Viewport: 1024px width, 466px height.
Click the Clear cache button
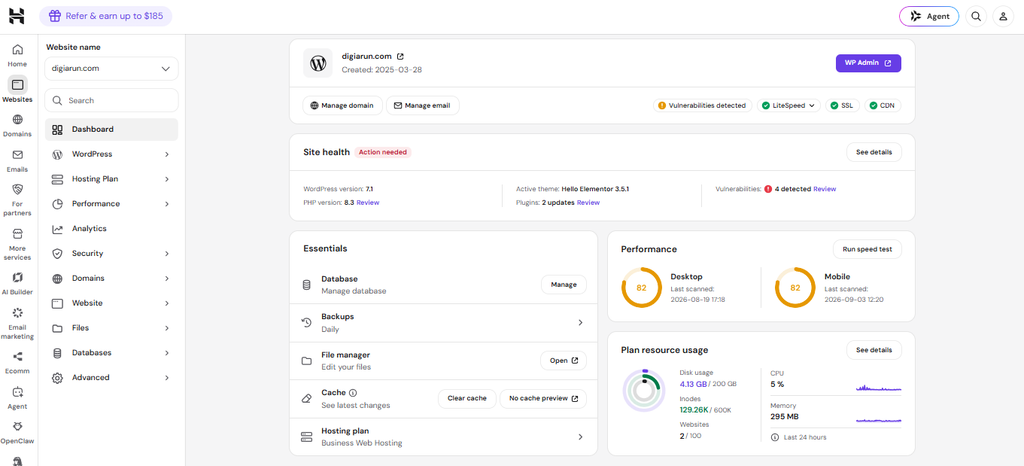[467, 398]
